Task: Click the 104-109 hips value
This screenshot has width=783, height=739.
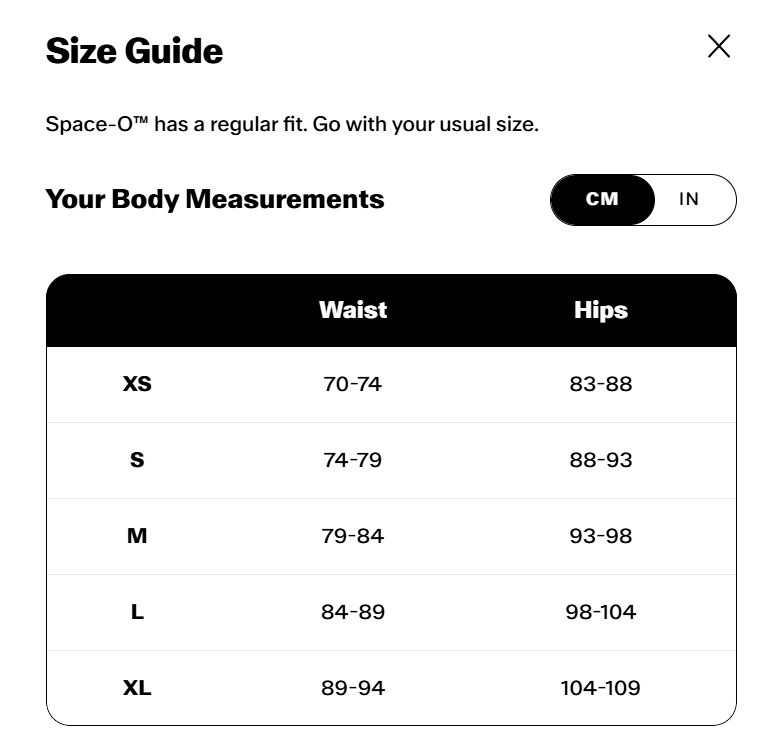Action: 601,688
